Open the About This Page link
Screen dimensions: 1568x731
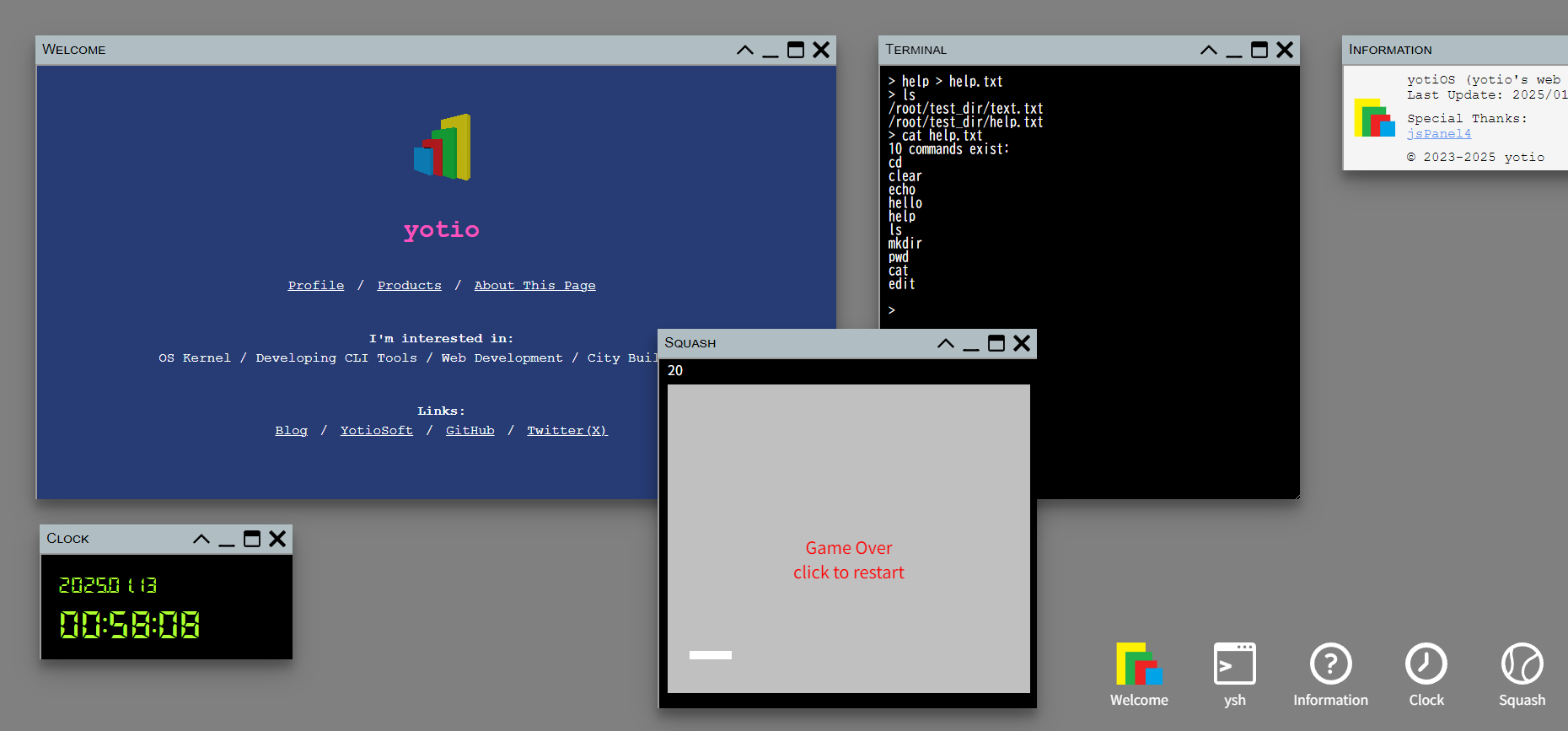pos(534,286)
